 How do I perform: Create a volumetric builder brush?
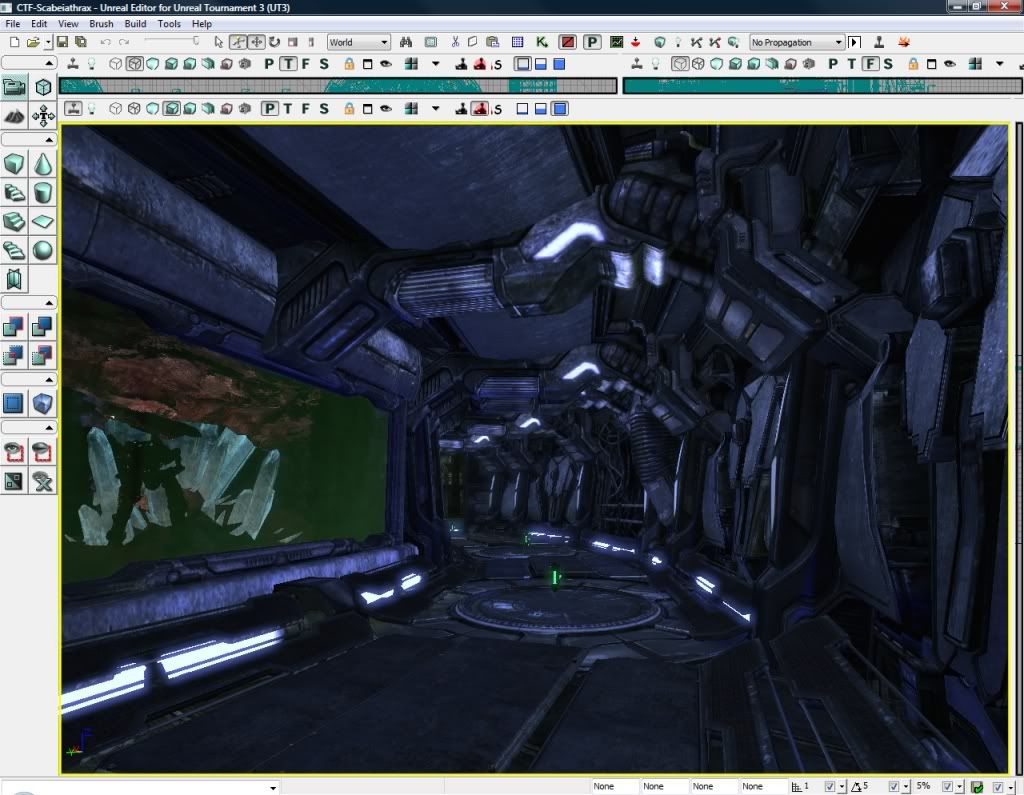14,279
